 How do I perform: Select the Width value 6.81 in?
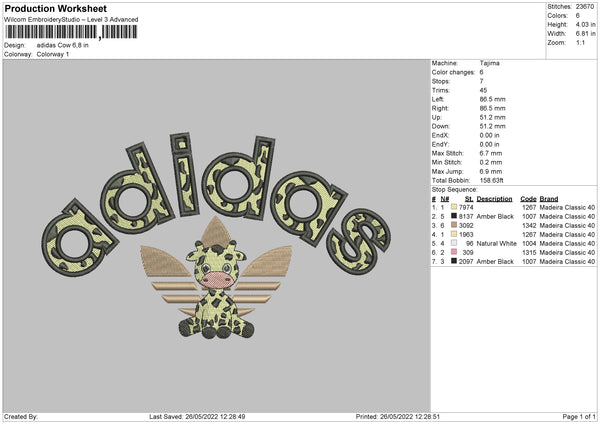pos(585,34)
